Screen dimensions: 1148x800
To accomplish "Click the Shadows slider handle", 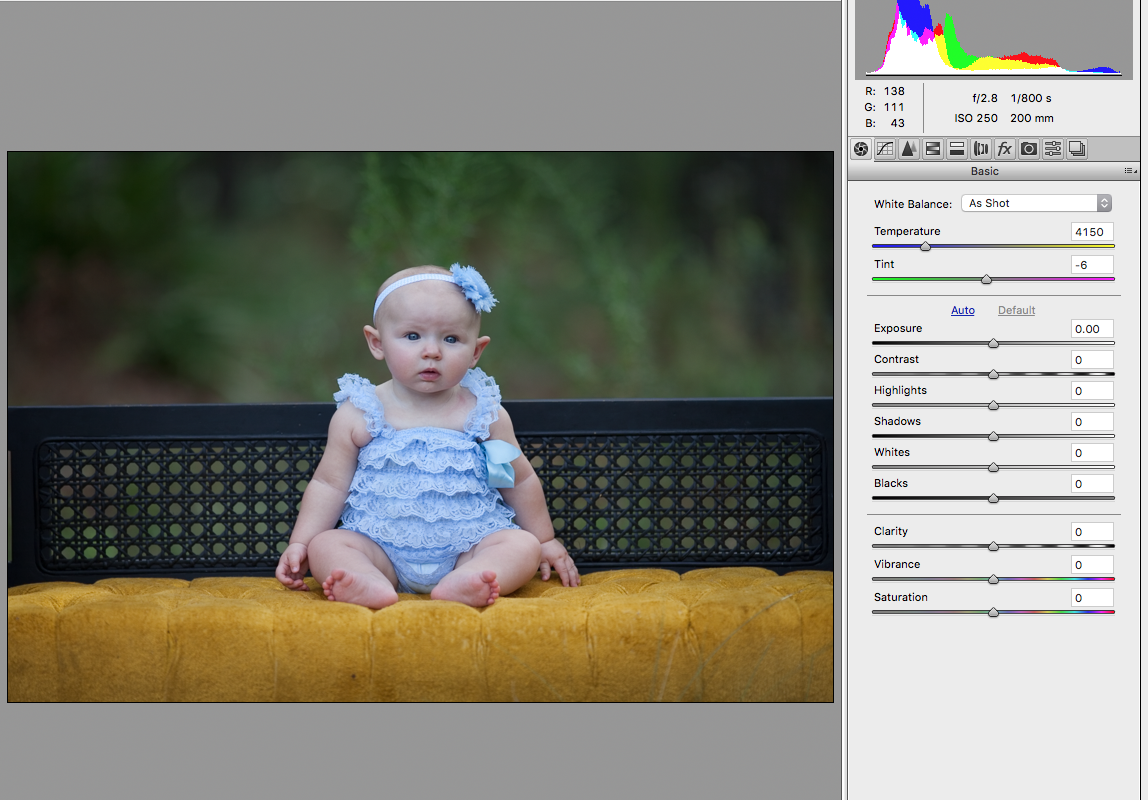I will (994, 437).
